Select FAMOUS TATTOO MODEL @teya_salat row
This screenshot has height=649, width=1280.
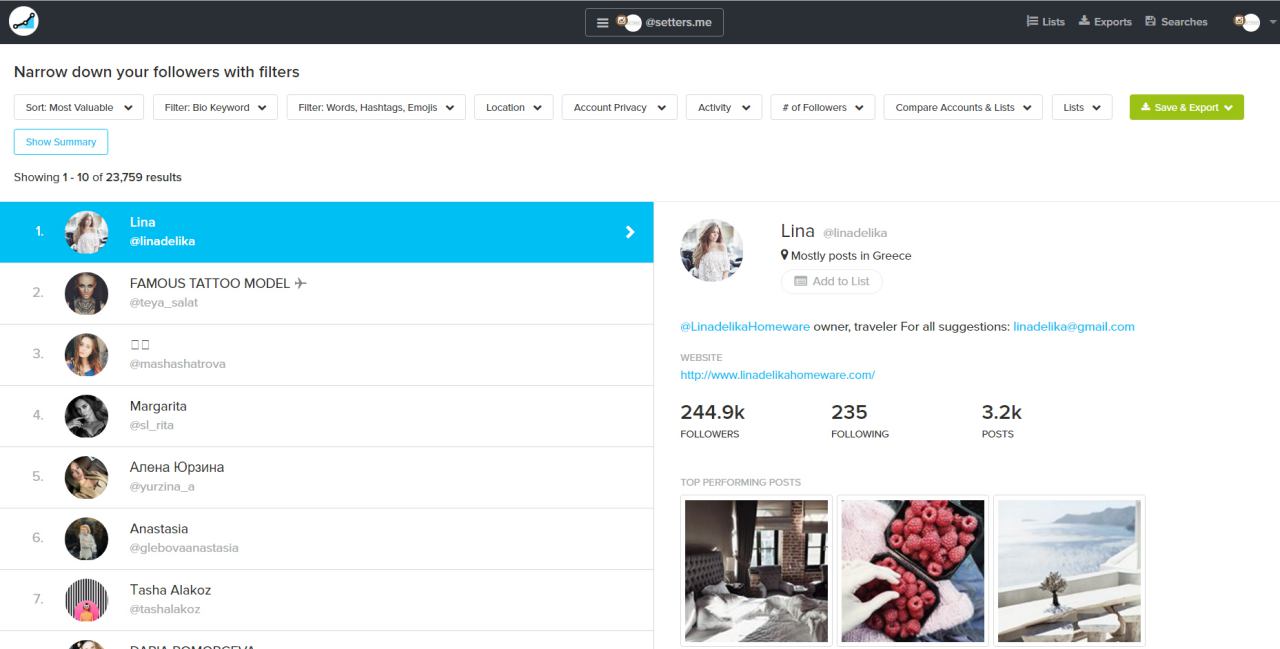click(326, 293)
